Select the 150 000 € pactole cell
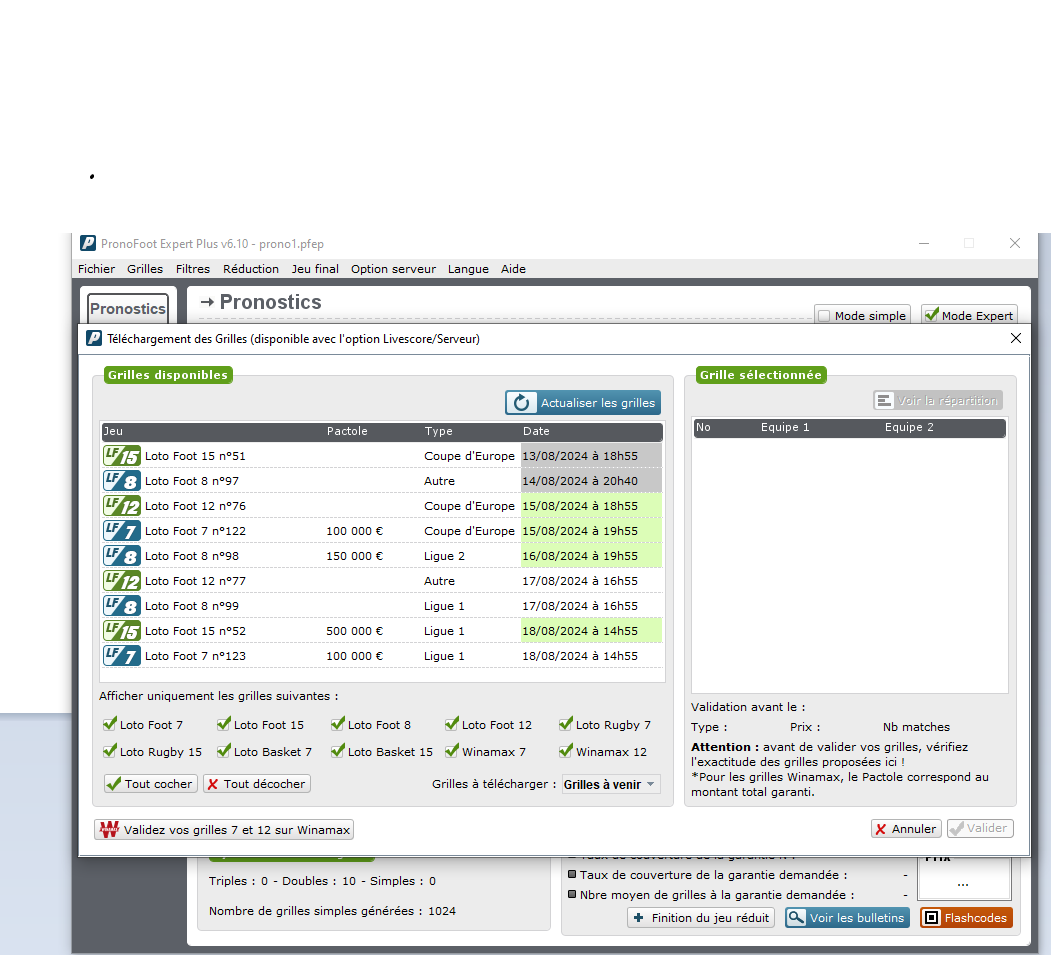 [355, 556]
